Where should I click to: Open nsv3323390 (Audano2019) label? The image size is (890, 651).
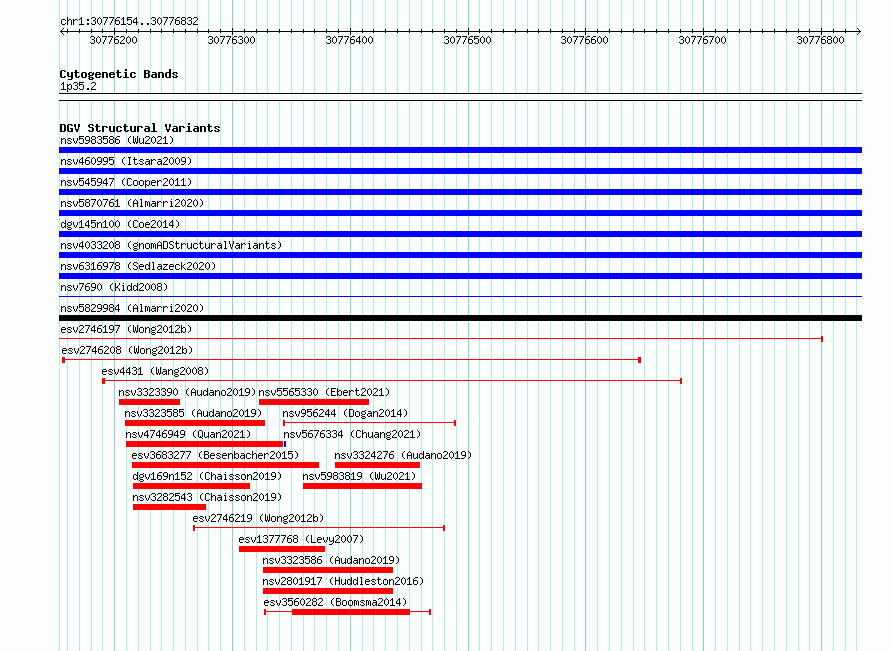click(x=187, y=392)
